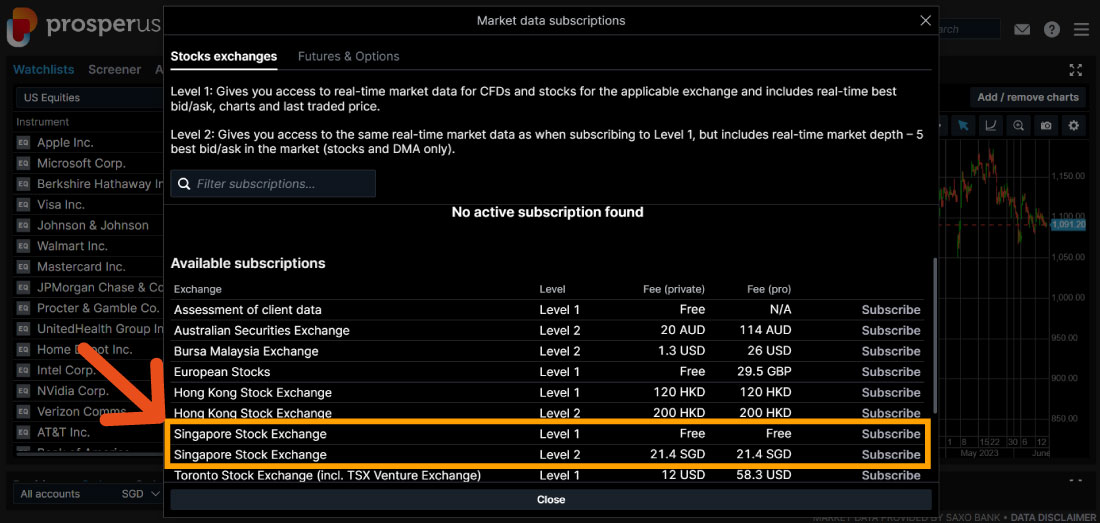This screenshot has height=523, width=1100.
Task: Select Johnson & Johnson in the watchlist
Action: click(93, 225)
